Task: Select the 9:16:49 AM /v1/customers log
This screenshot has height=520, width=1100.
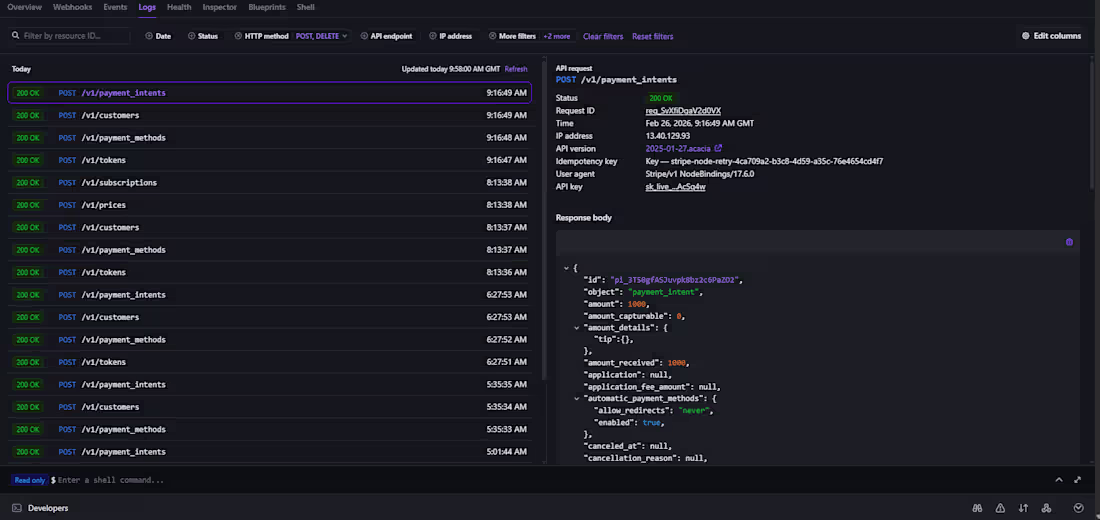Action: (x=269, y=115)
